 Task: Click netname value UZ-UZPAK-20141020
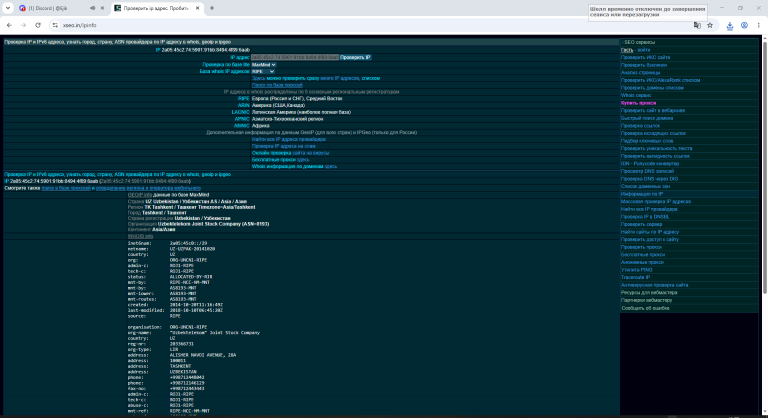click(x=192, y=249)
